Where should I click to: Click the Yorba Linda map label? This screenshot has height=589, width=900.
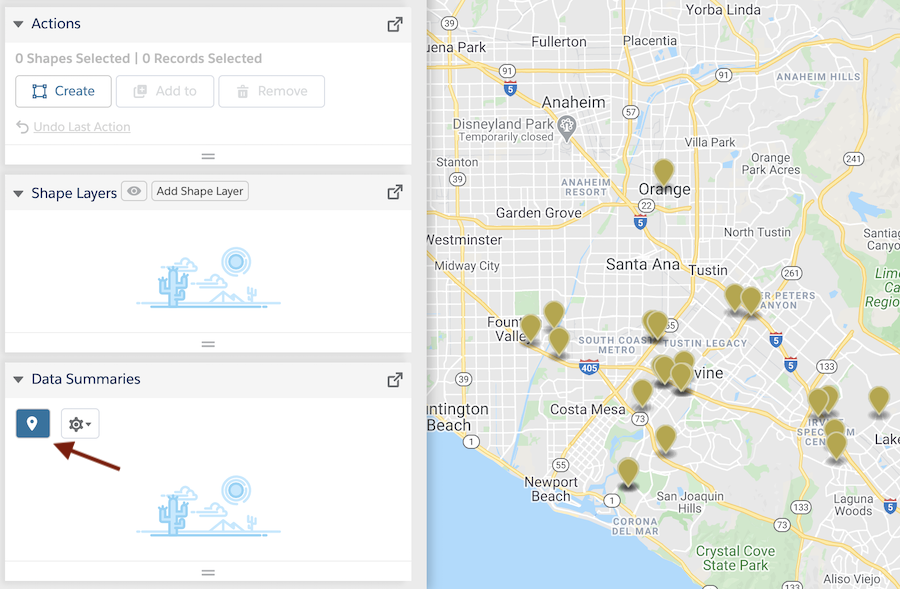pyautogui.click(x=723, y=10)
